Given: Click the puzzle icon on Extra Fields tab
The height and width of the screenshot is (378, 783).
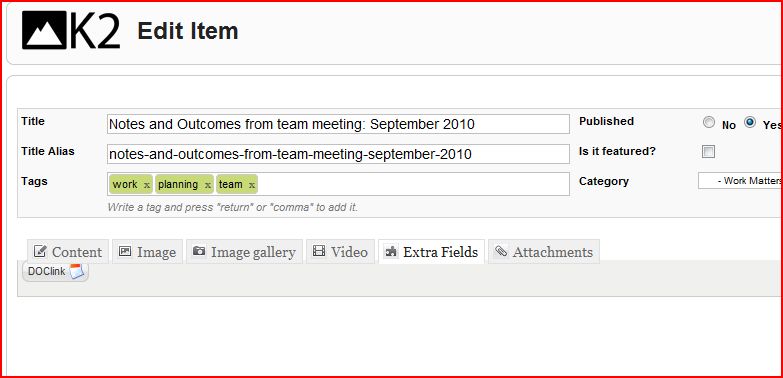Looking at the screenshot, I should (391, 251).
